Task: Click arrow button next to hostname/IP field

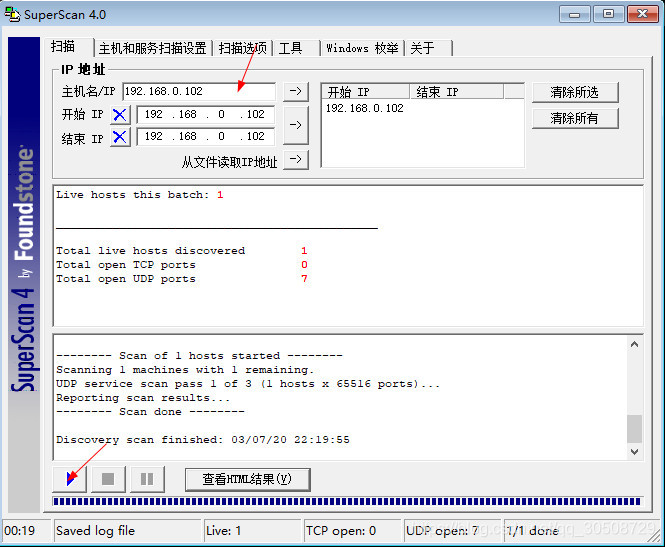Action: pyautogui.click(x=296, y=91)
